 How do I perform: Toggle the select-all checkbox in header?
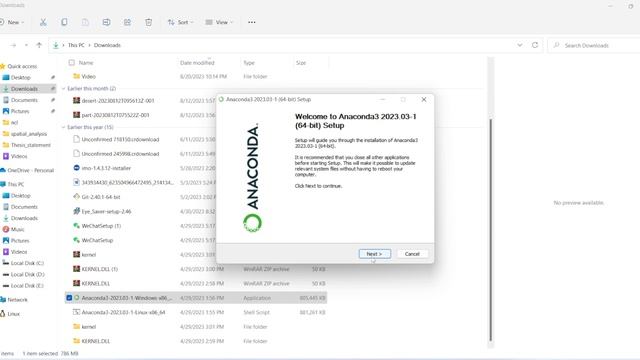click(71, 63)
